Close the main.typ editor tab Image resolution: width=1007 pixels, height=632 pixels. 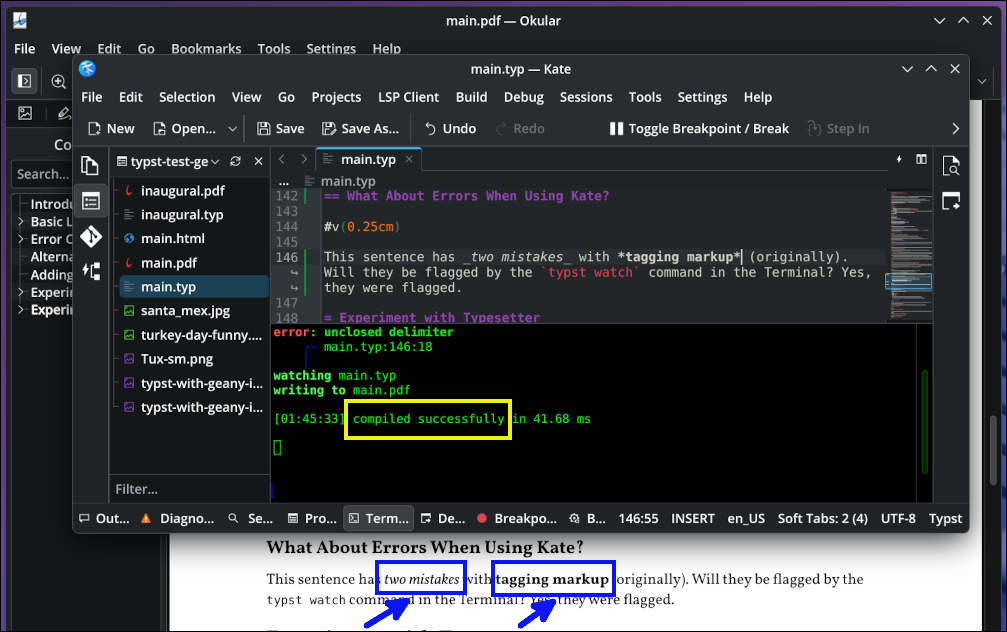coord(409,159)
